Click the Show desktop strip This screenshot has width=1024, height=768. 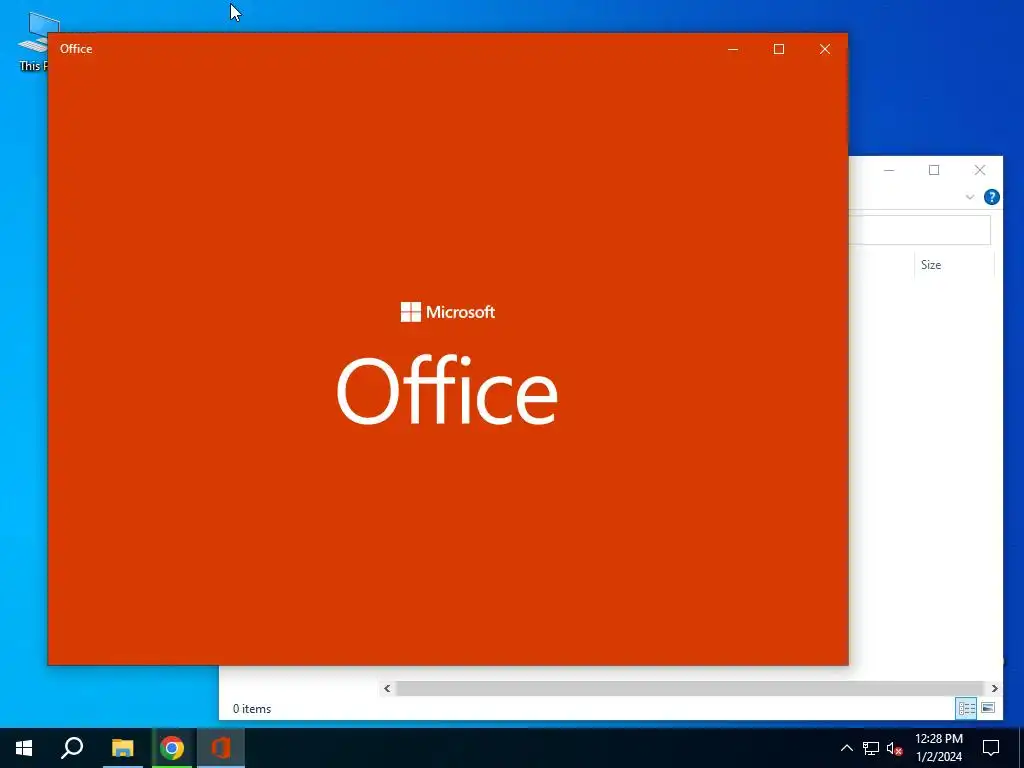coord(1021,748)
